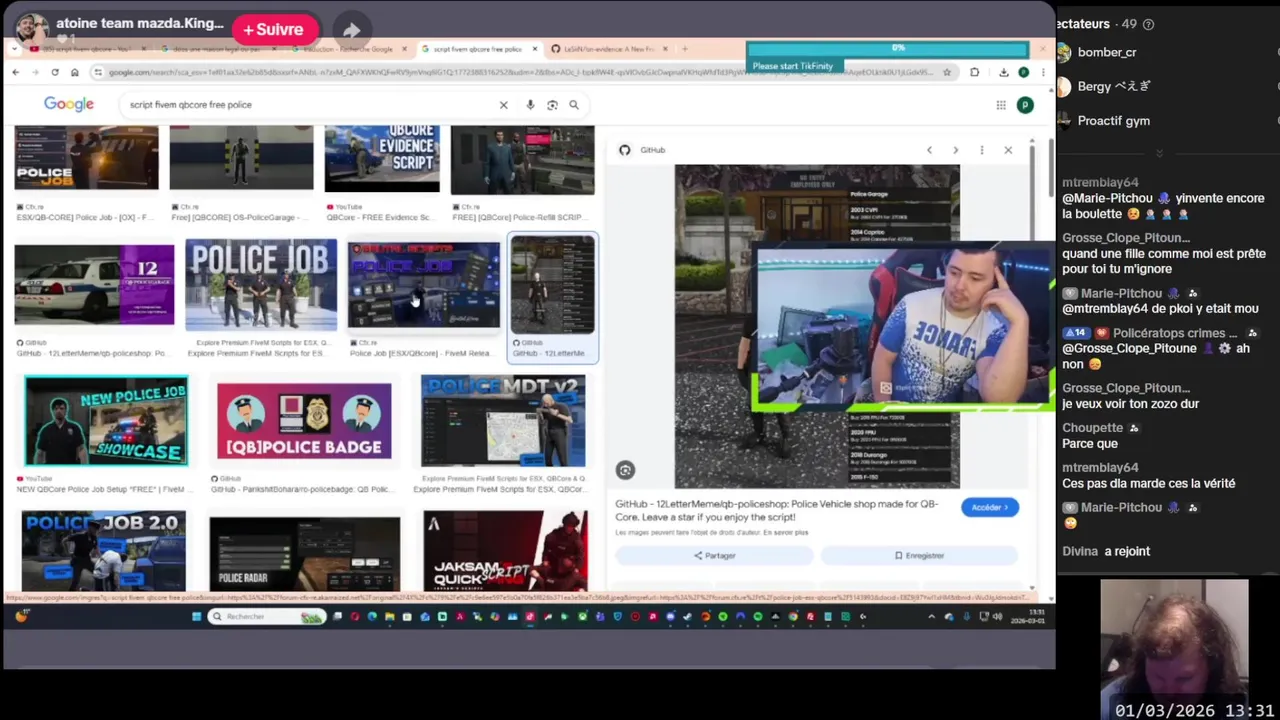Close the GitHub image preview panel
This screenshot has width=1280, height=720.
[1008, 150]
